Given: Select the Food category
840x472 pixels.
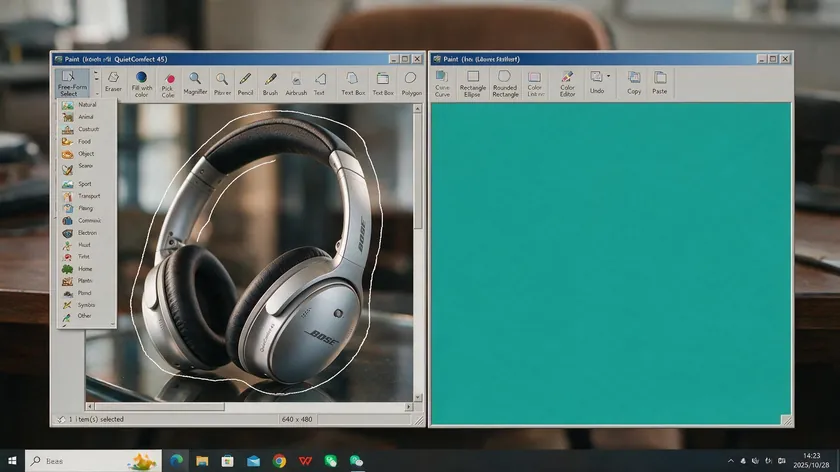Looking at the screenshot, I should tap(86, 141).
